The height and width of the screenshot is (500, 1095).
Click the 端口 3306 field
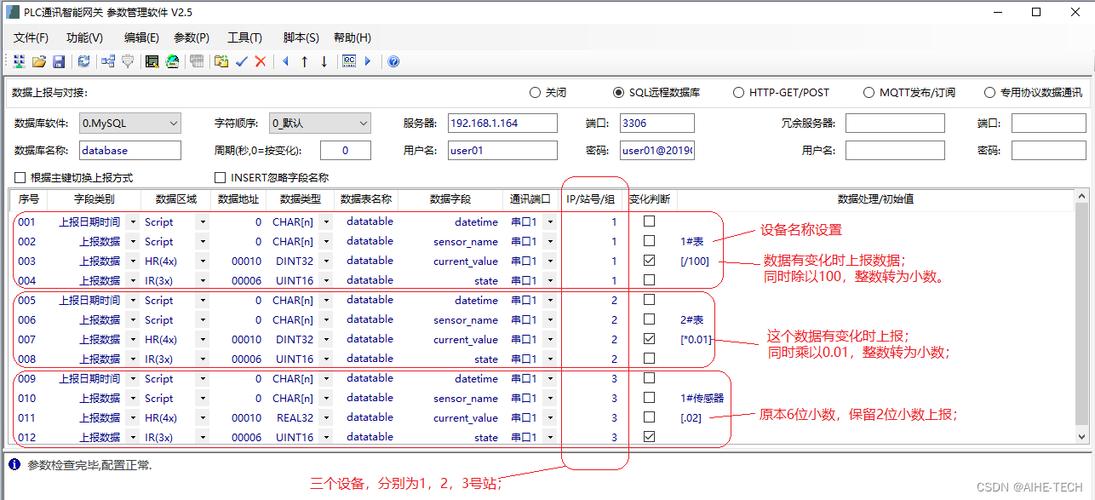[657, 123]
